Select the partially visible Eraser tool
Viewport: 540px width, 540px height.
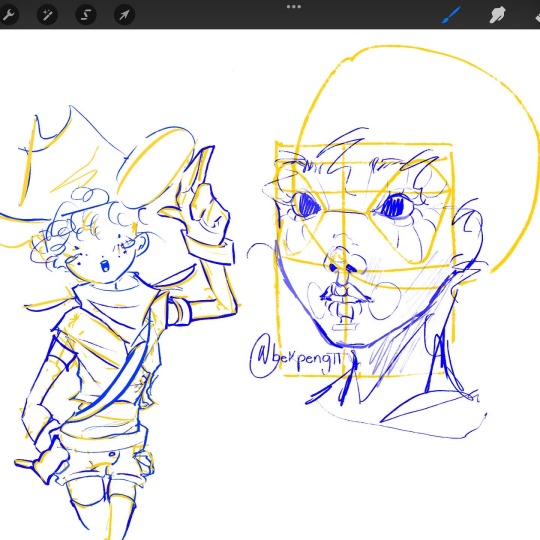(537, 16)
